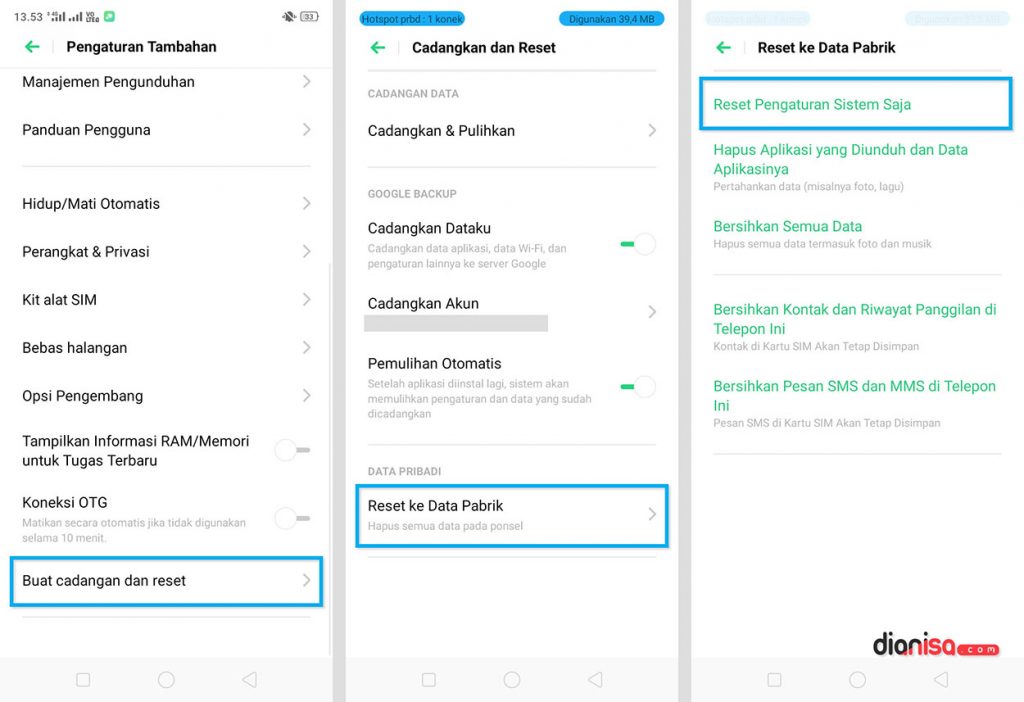Tap back arrow beside Reset ke Data Pabrik
The width and height of the screenshot is (1024, 702).
tap(723, 47)
